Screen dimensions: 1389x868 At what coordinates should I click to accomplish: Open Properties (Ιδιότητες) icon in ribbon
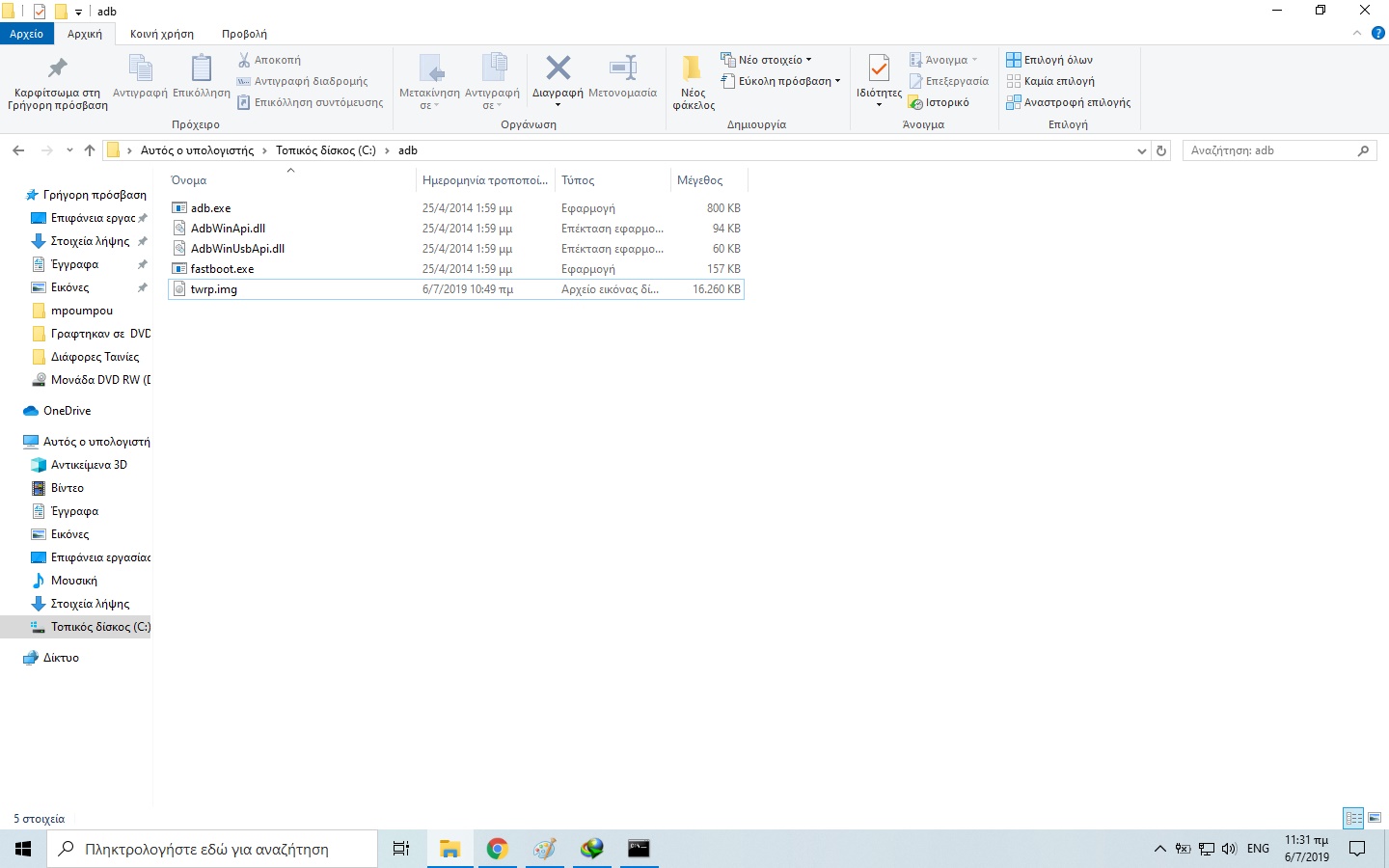click(x=879, y=68)
